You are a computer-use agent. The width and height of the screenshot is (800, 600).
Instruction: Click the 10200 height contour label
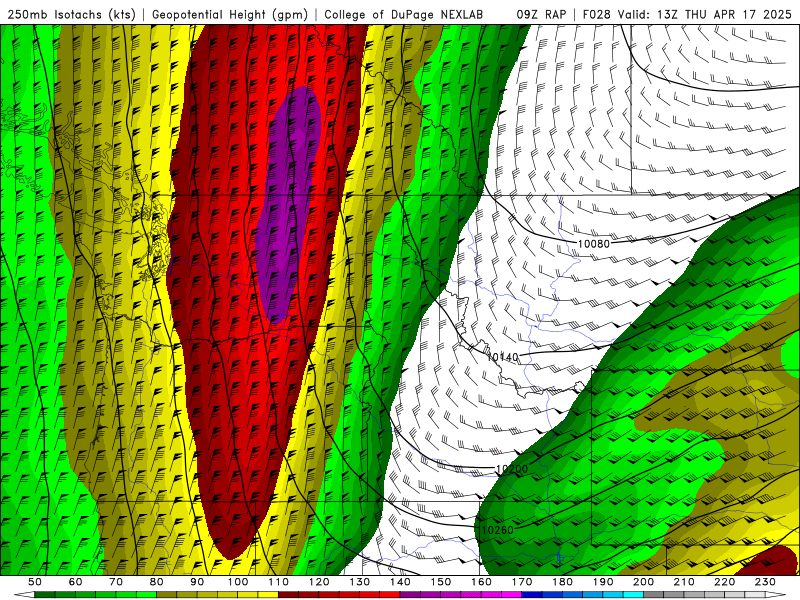[x=512, y=469]
